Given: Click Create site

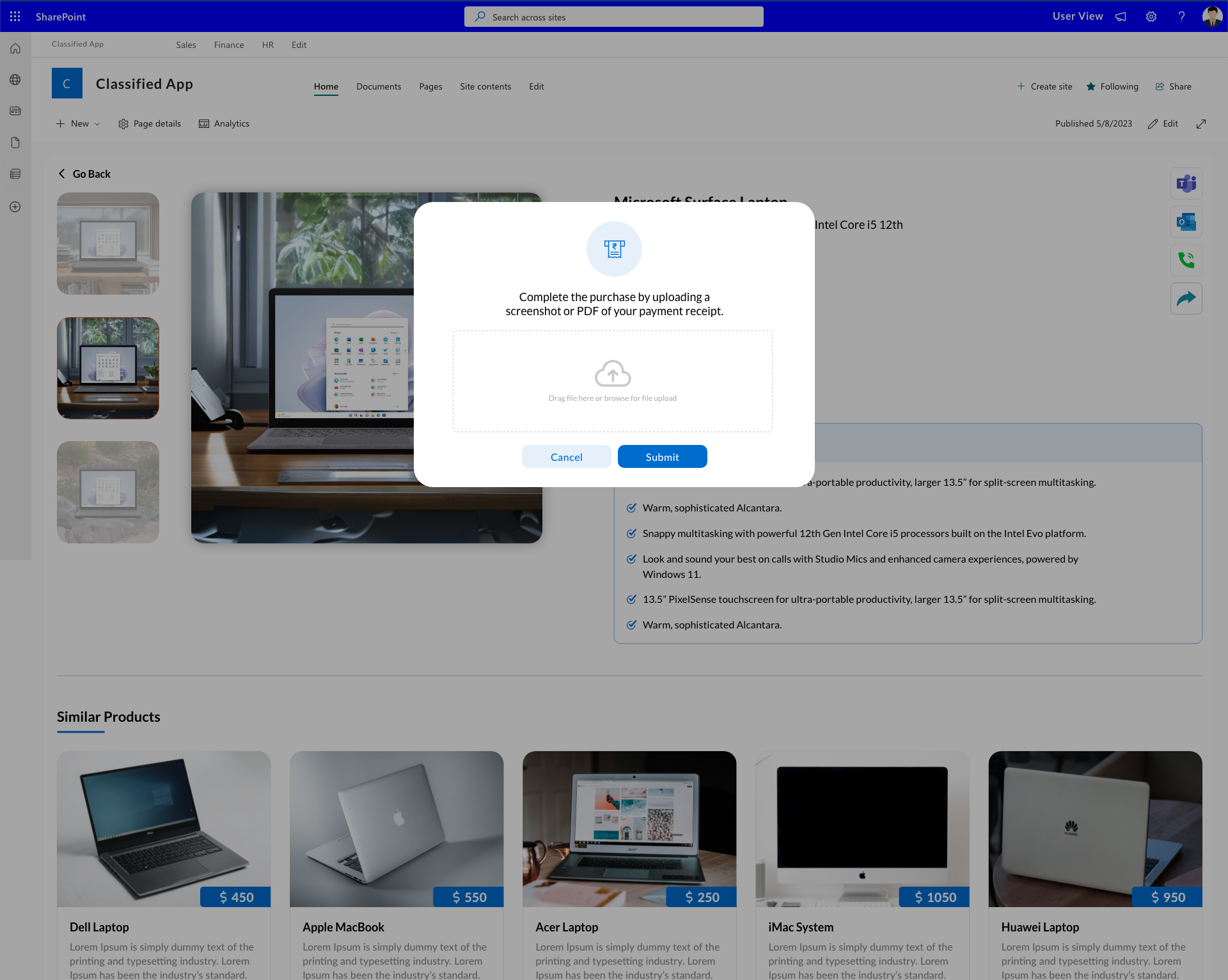Looking at the screenshot, I should [x=1044, y=87].
